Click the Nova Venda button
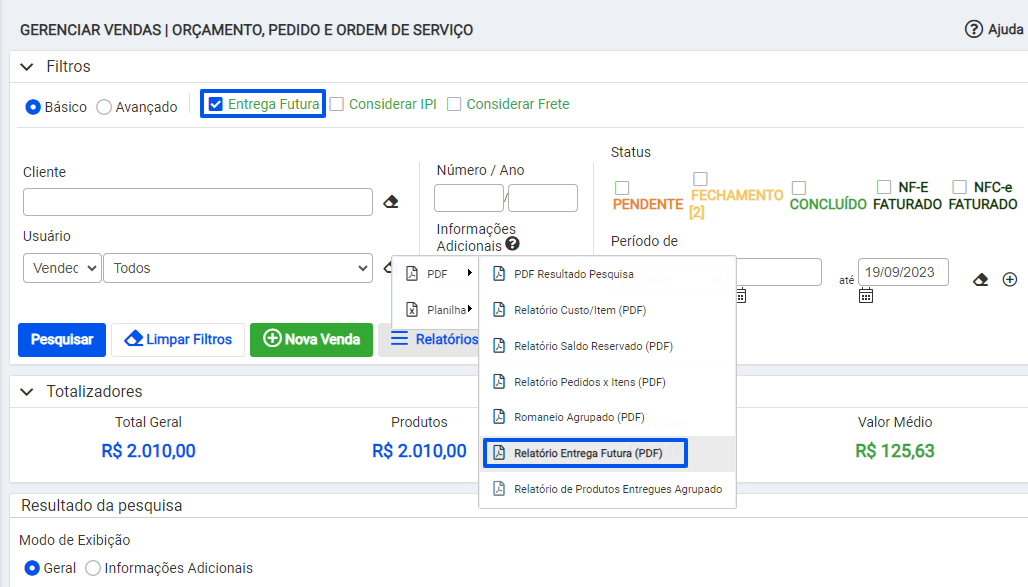Viewport: 1028px width, 587px height. click(x=311, y=340)
